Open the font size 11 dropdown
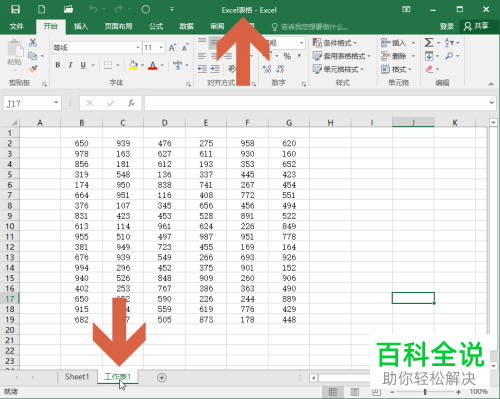 tap(161, 48)
